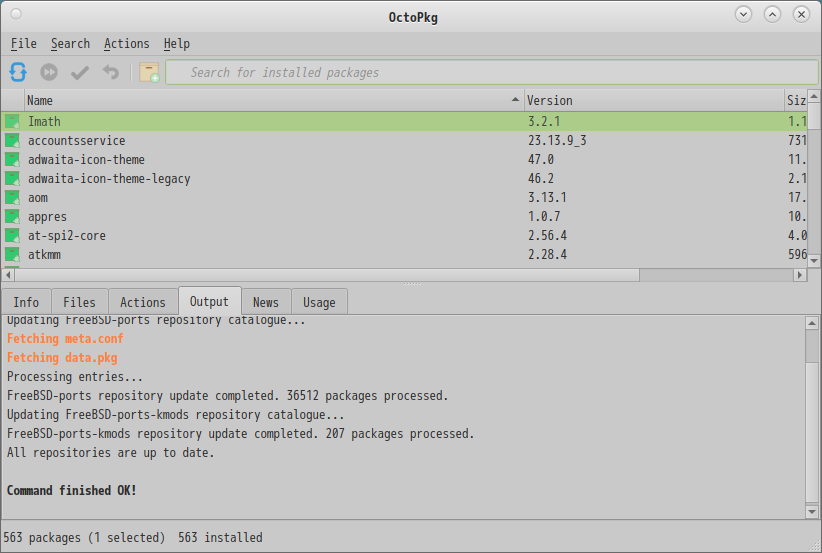This screenshot has width=822, height=553.
Task: Click the atkmm package status icon
Action: (x=12, y=254)
